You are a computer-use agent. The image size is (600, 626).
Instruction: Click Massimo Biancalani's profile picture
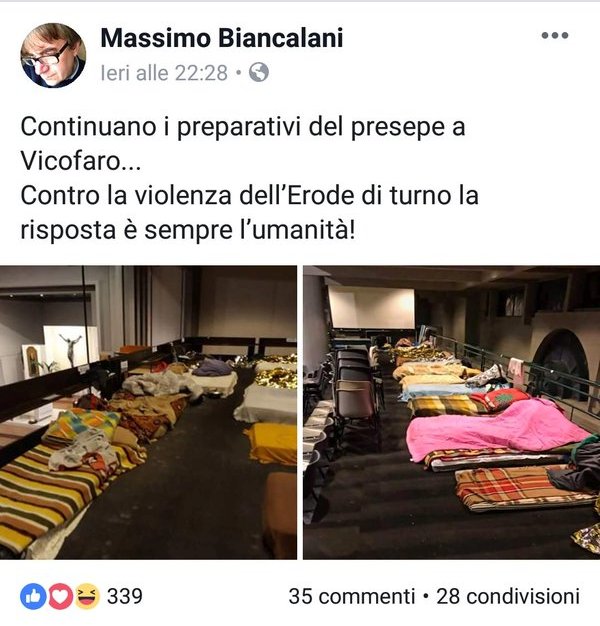pyautogui.click(x=53, y=55)
